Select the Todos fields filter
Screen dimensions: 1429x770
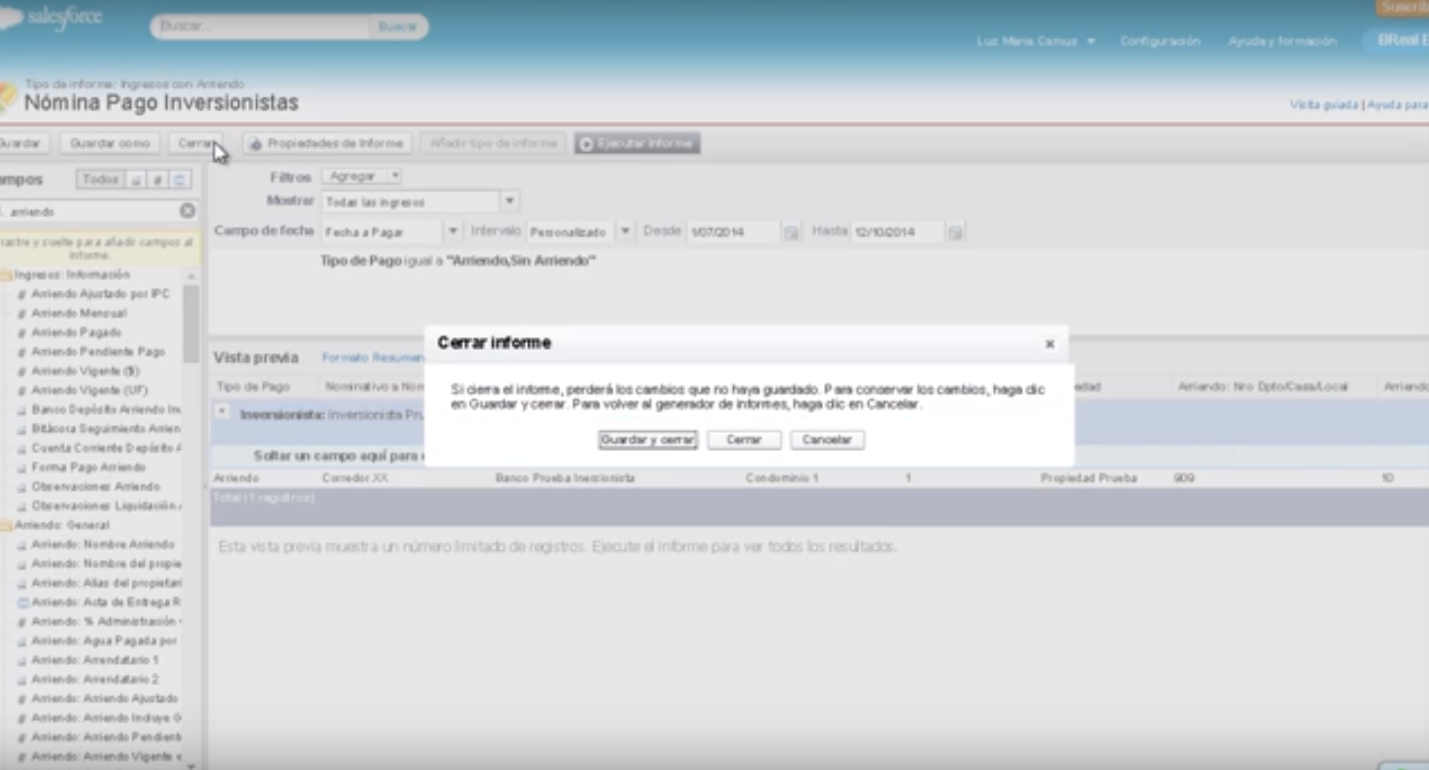click(x=100, y=180)
